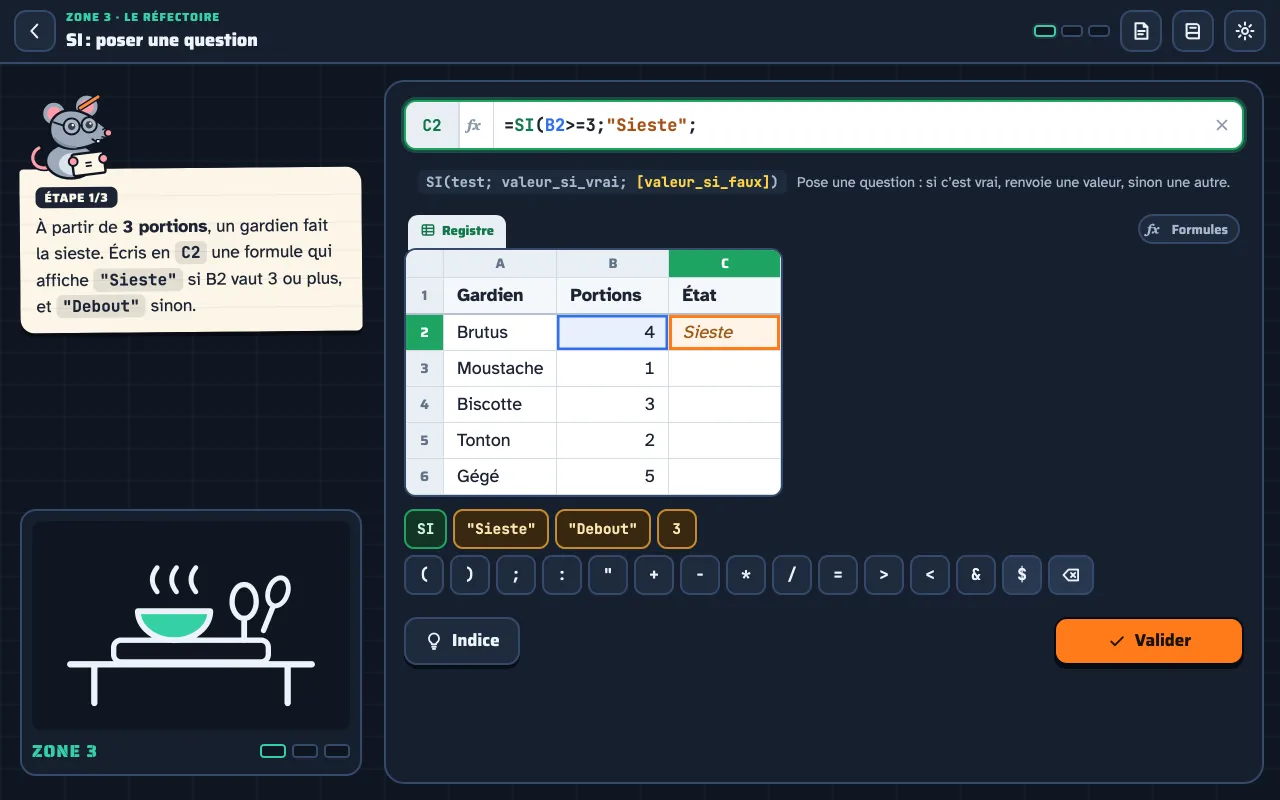Insert double-quote key
1280x800 pixels.
tap(608, 575)
